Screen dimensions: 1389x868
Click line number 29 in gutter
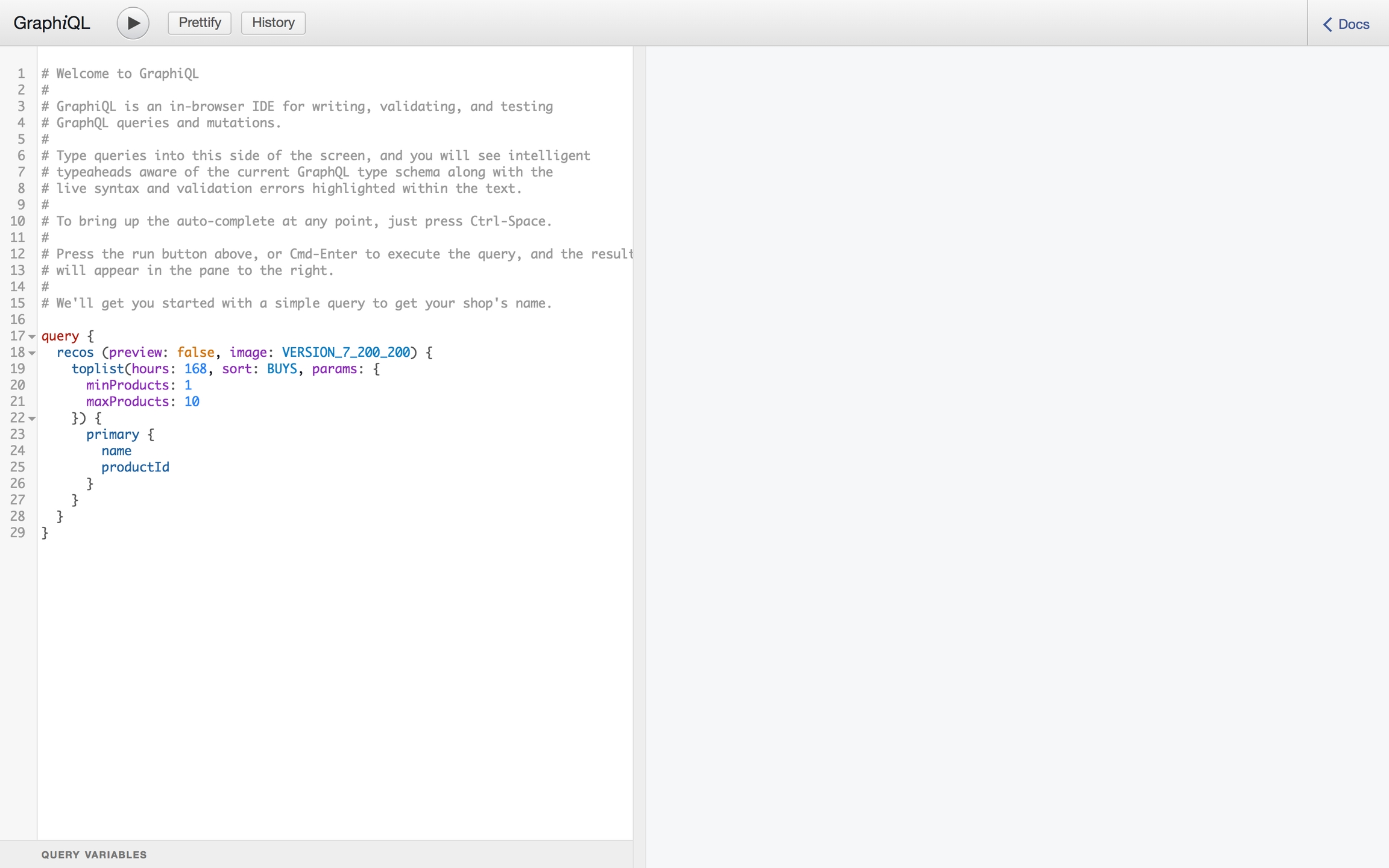click(17, 532)
